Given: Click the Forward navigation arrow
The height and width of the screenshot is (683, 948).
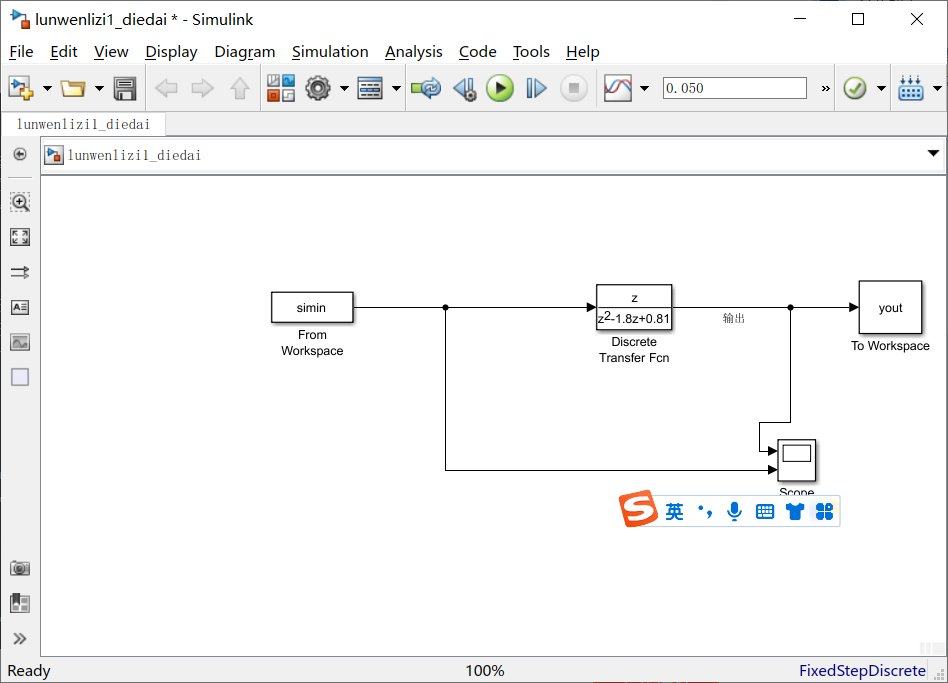Looking at the screenshot, I should point(203,88).
